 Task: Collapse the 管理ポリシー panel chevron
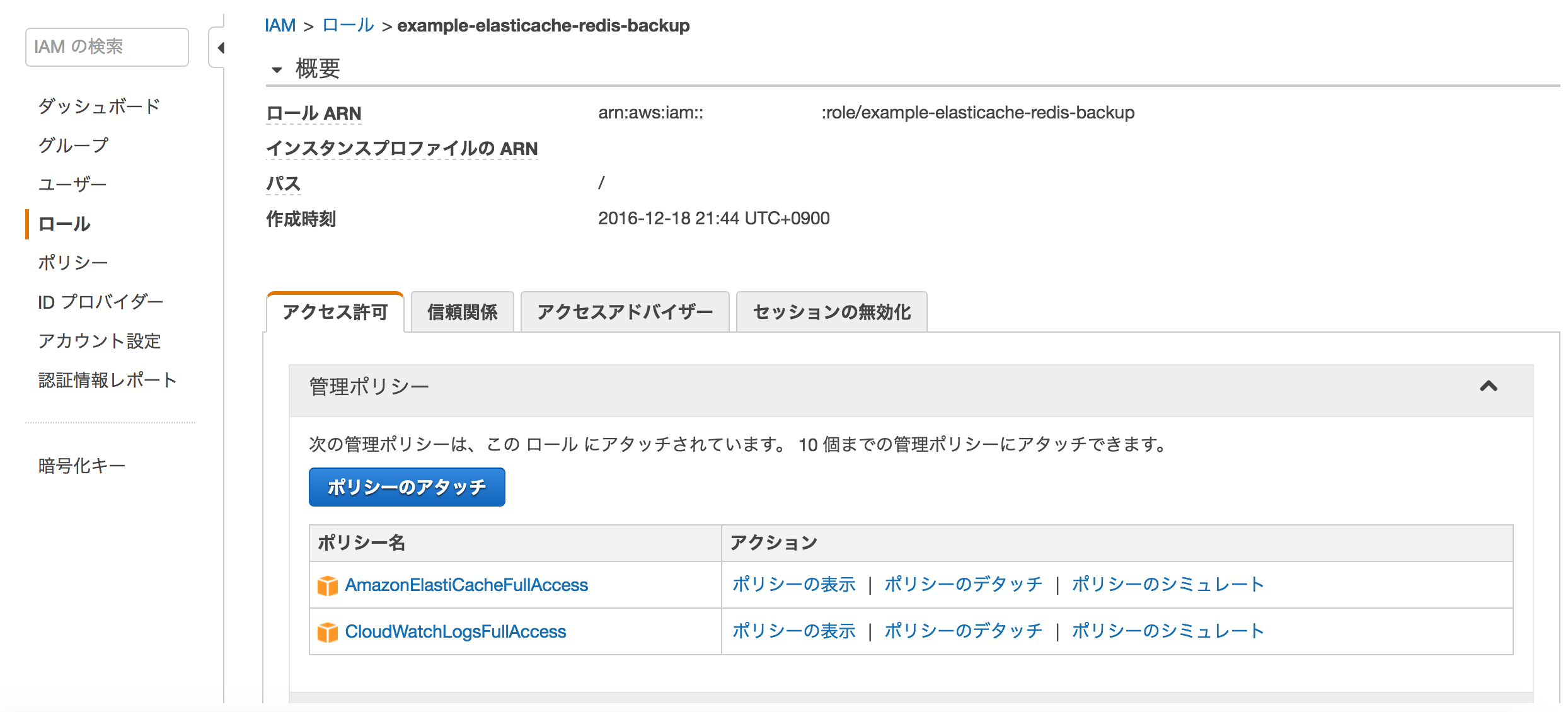tap(1489, 386)
